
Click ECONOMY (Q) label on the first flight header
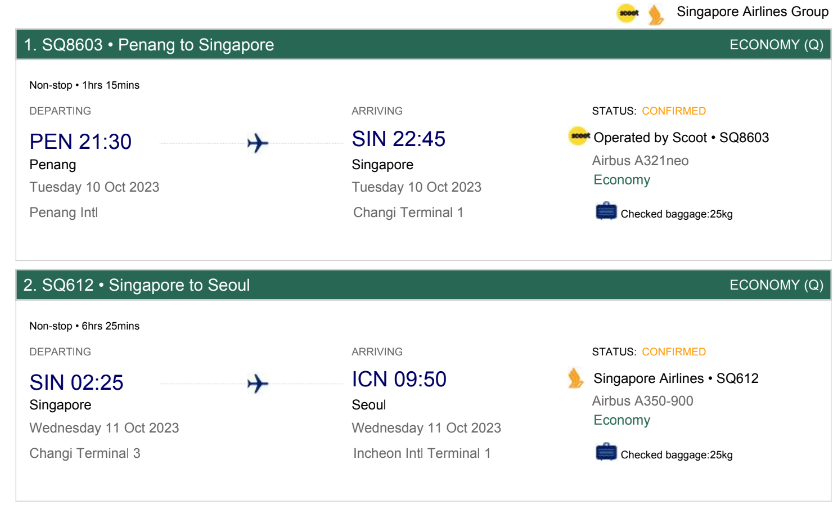pos(776,44)
